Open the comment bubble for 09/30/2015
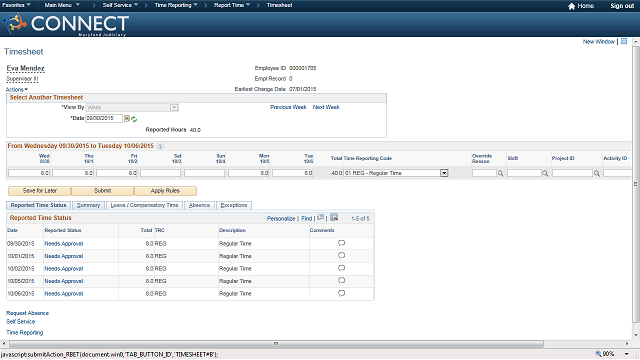 pos(342,243)
